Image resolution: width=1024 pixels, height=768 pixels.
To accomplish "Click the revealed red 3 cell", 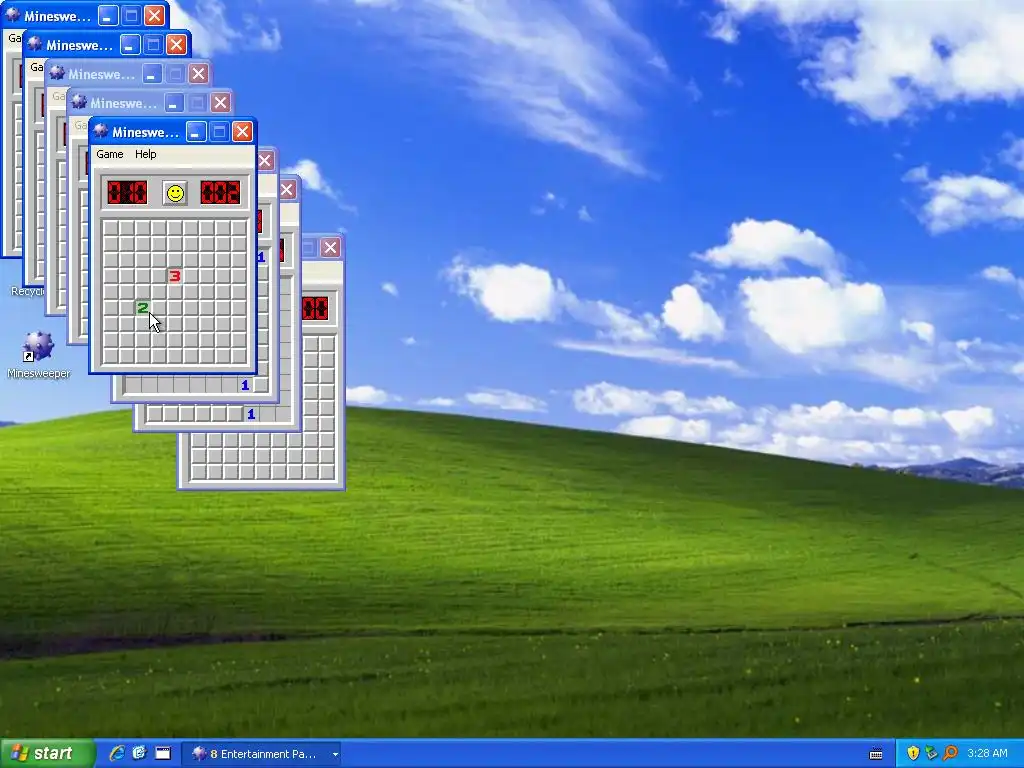I will 174,276.
